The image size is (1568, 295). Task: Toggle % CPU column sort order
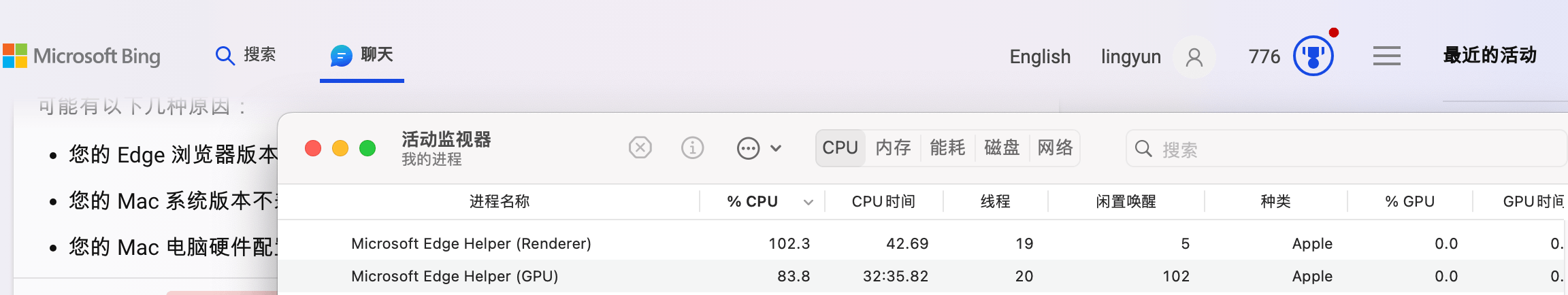tap(762, 202)
